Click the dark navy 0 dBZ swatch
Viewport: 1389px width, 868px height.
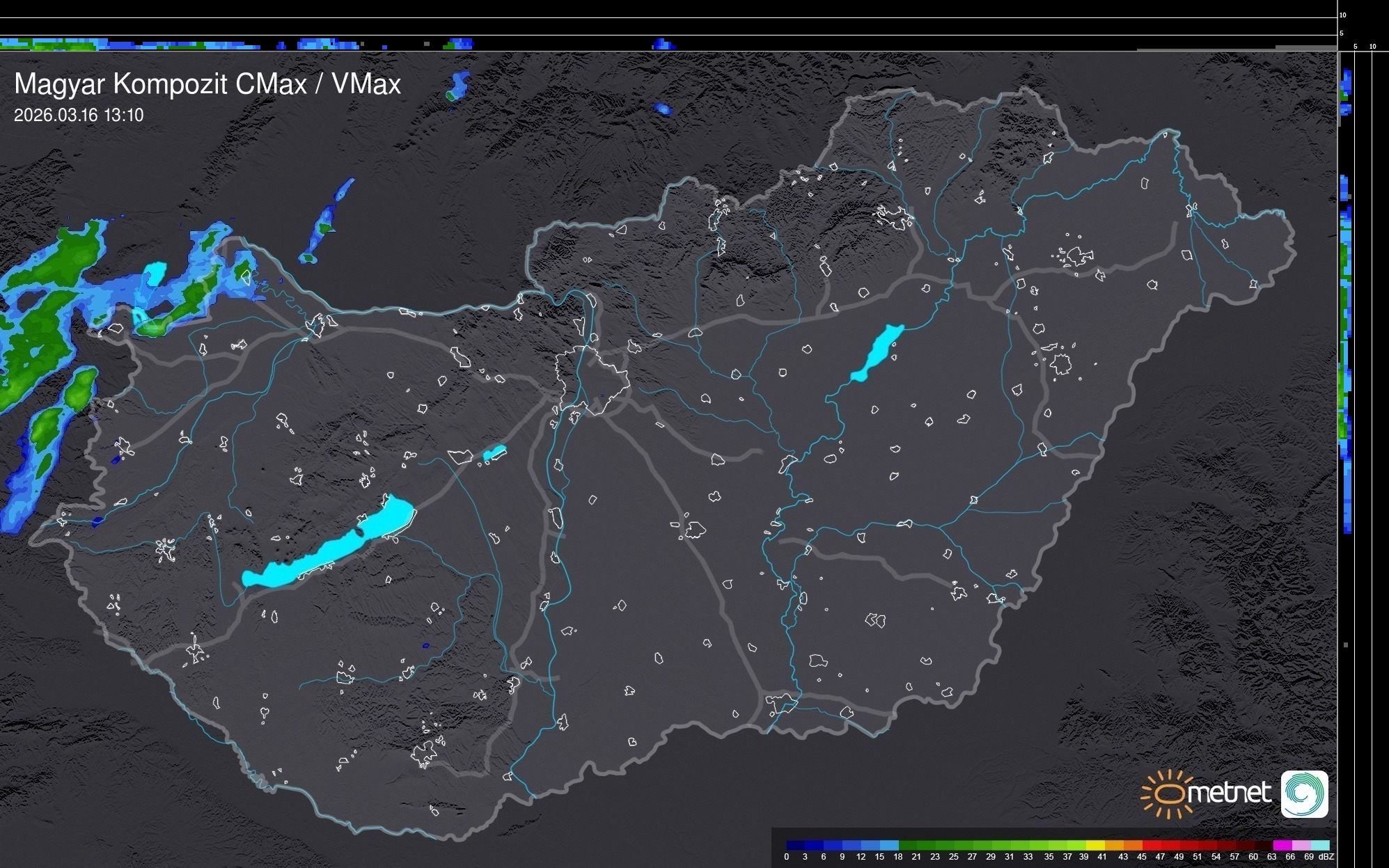pyautogui.click(x=796, y=845)
